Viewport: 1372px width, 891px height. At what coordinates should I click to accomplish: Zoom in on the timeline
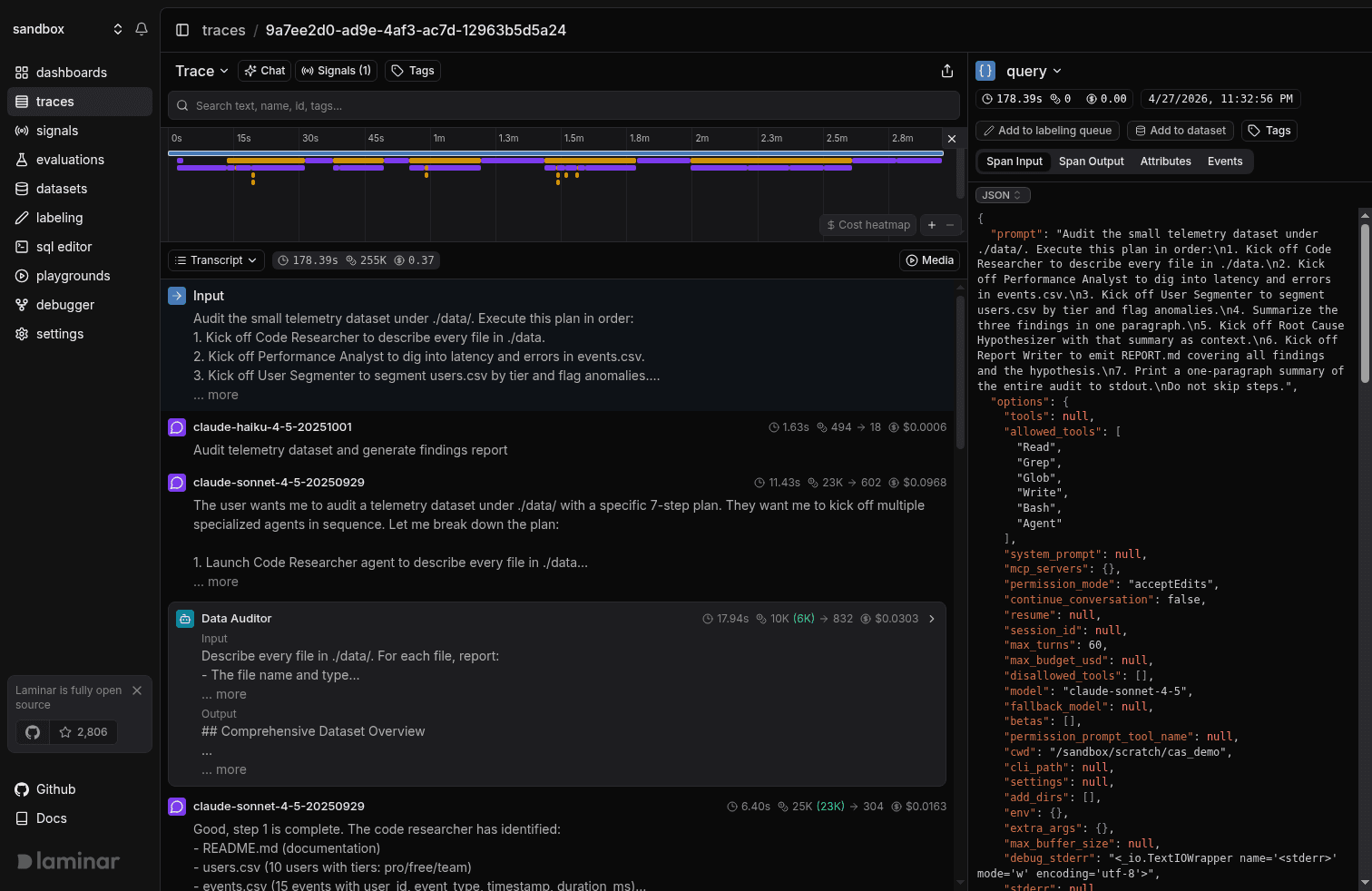click(x=932, y=225)
